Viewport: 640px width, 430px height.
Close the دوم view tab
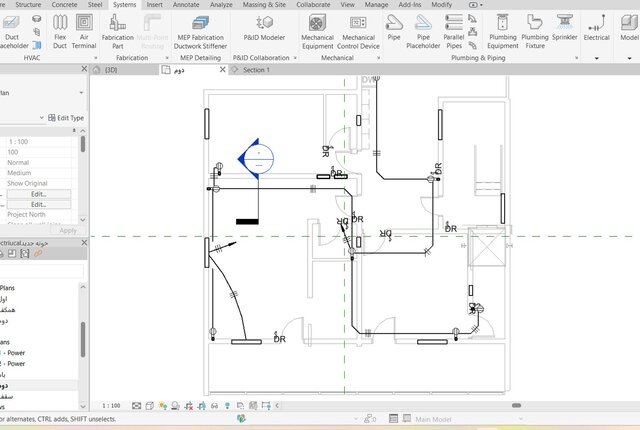[222, 70]
